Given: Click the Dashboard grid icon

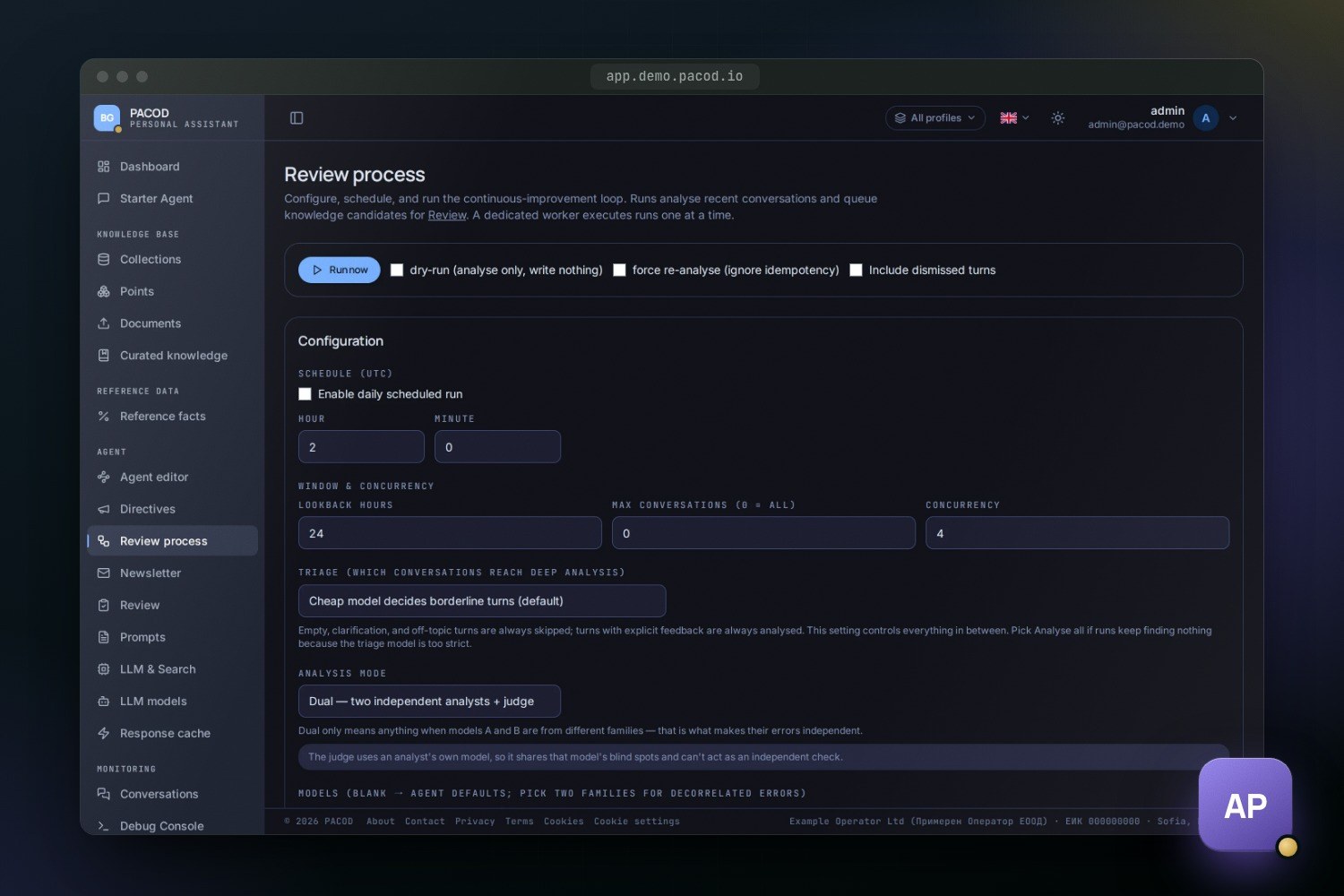Looking at the screenshot, I should [x=104, y=167].
